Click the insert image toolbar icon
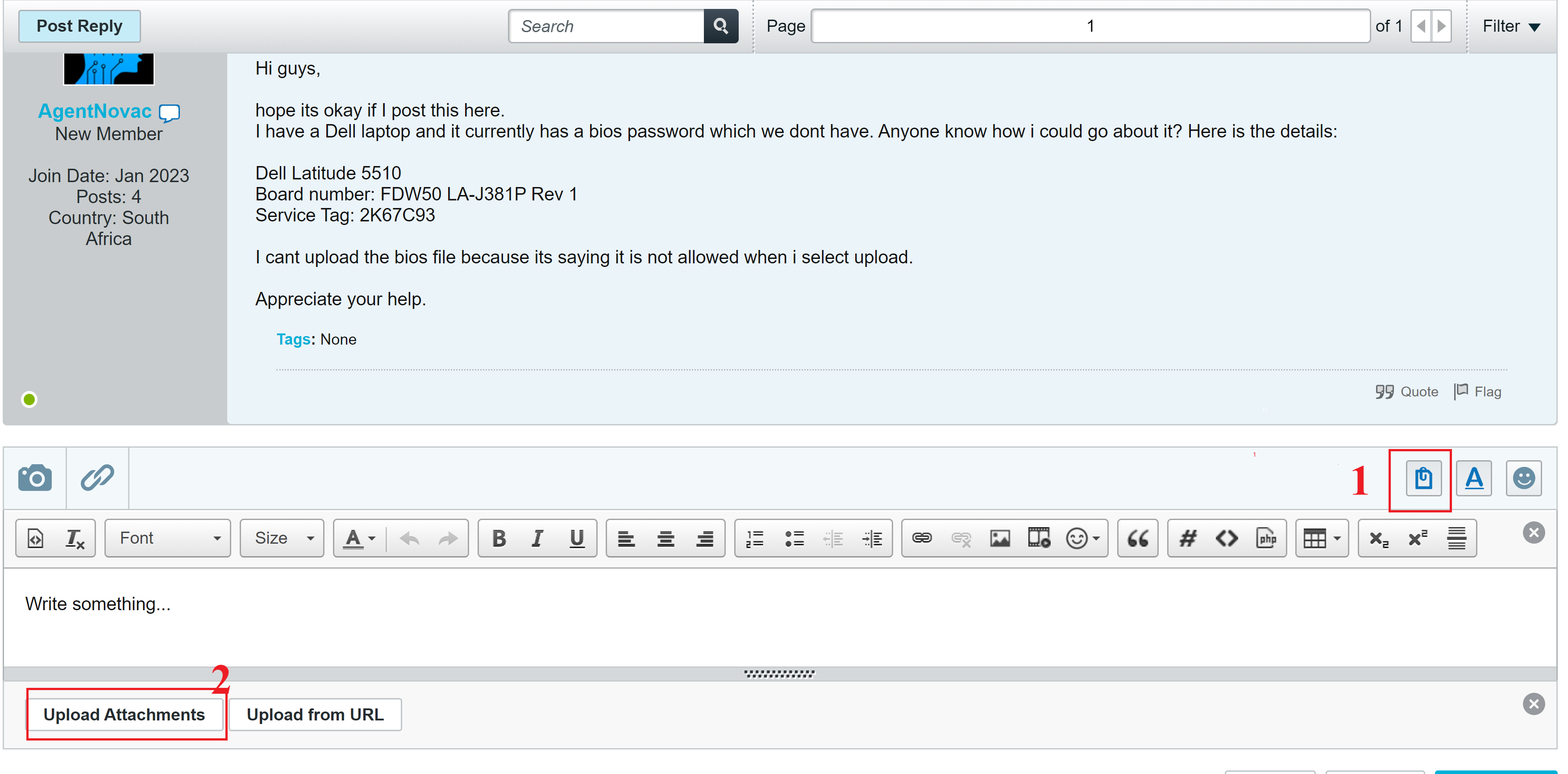Image resolution: width=1568 pixels, height=774 pixels. (999, 538)
